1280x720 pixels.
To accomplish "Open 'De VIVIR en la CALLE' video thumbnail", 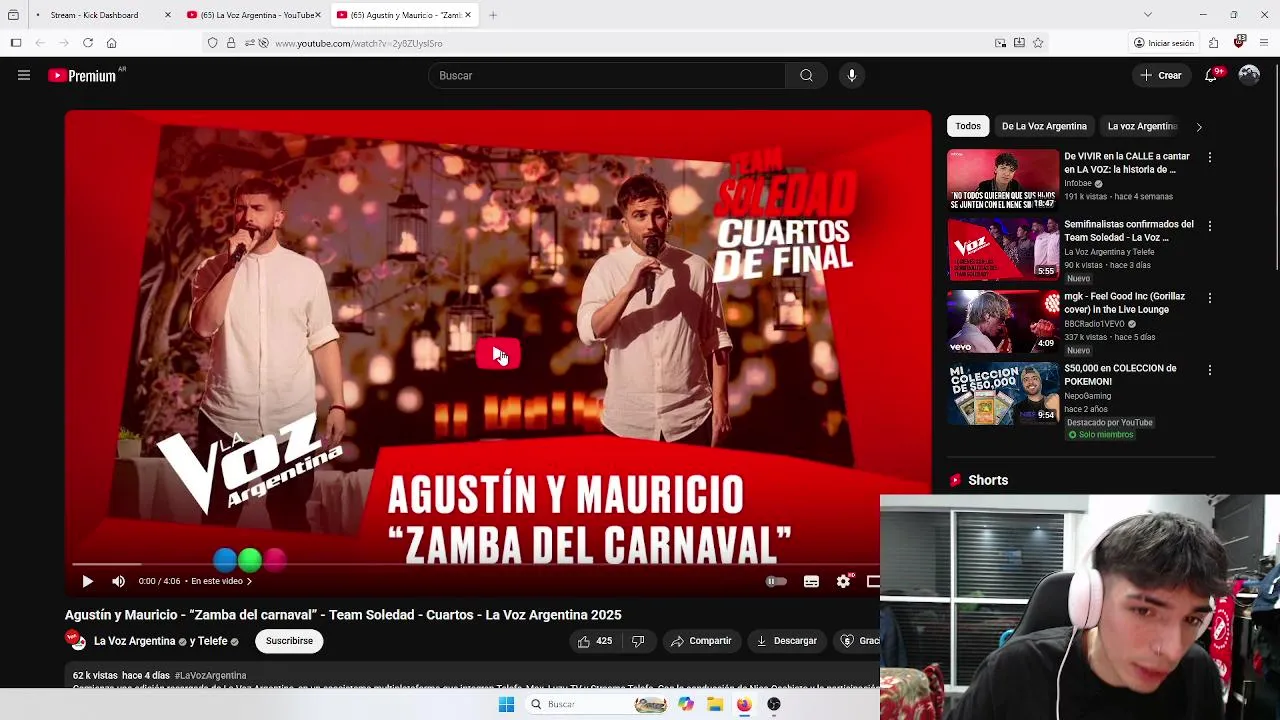I will click(x=1003, y=180).
